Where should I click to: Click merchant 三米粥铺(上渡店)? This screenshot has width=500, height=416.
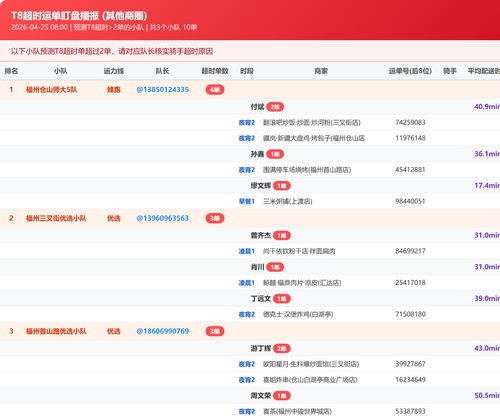click(x=288, y=201)
